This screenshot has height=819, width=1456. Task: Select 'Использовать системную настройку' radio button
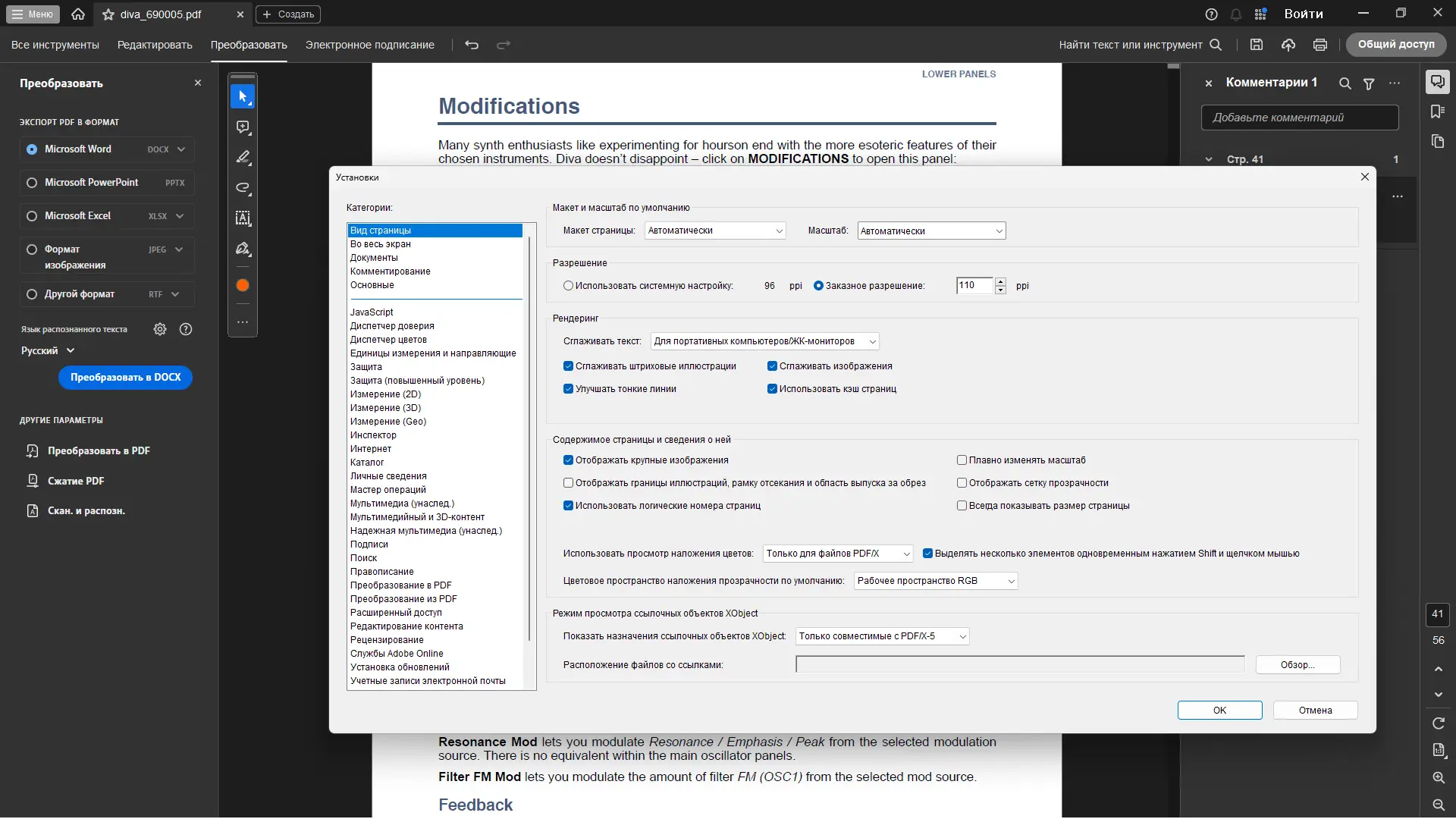click(x=568, y=285)
